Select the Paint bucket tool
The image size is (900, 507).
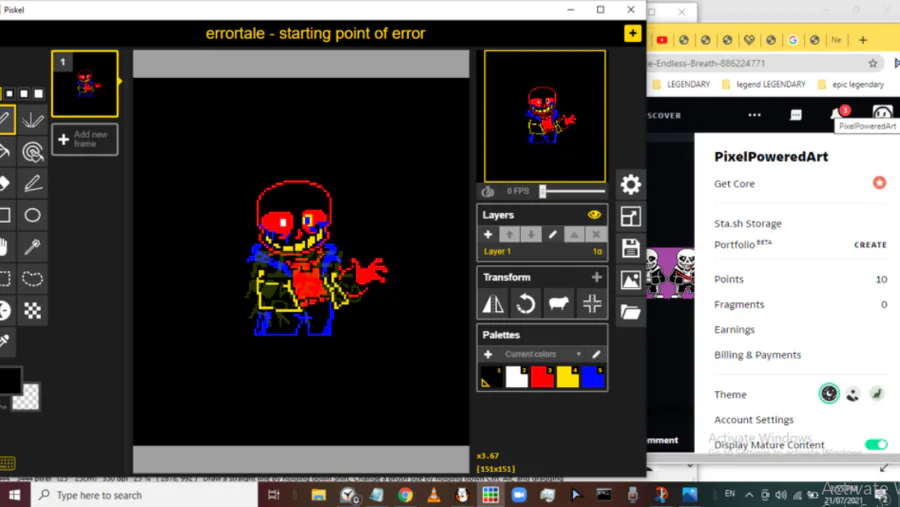(x=6, y=152)
